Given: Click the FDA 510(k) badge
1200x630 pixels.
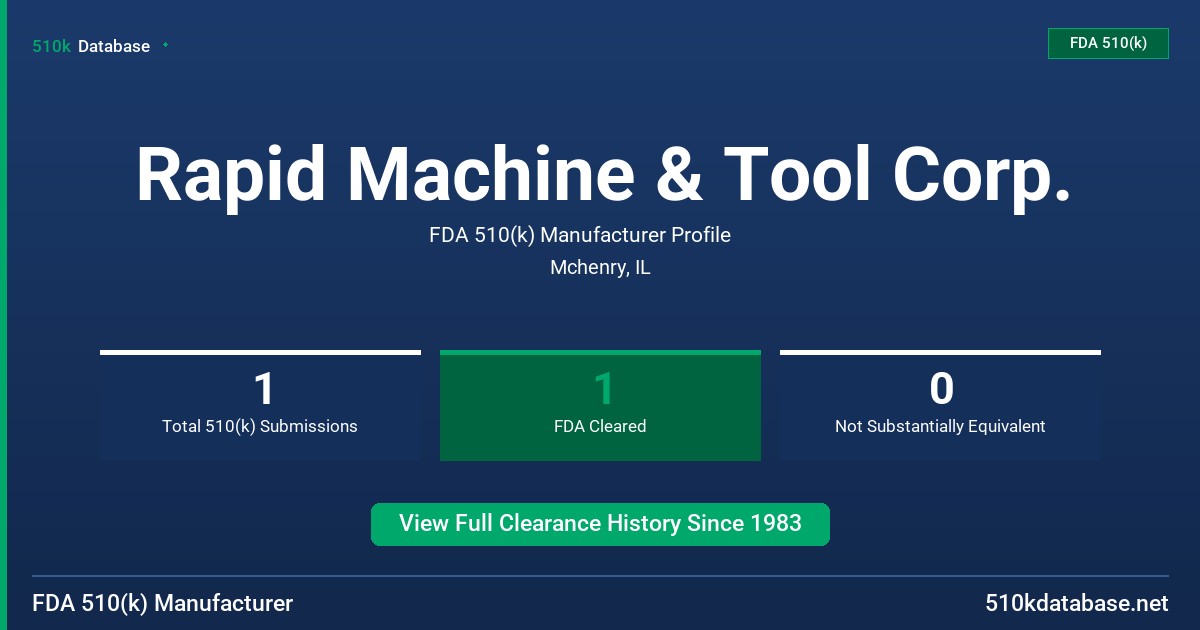Looking at the screenshot, I should (1108, 43).
